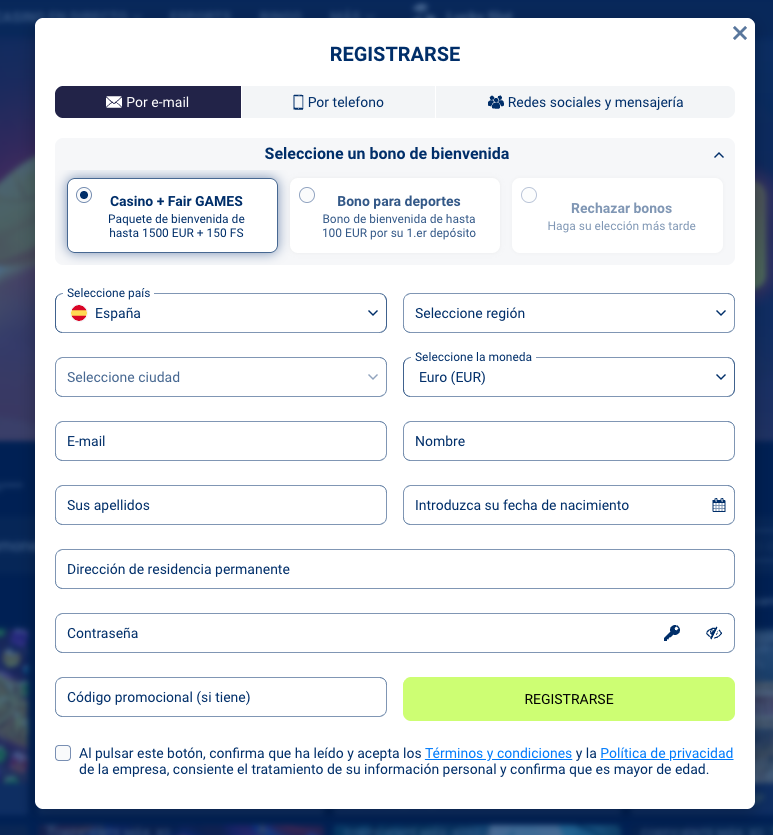Choose the Bono para deportes option
Image resolution: width=773 pixels, height=835 pixels.
pyautogui.click(x=395, y=215)
